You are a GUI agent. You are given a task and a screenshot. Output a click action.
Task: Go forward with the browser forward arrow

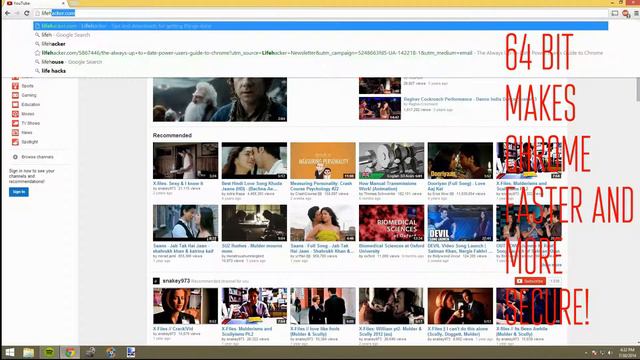click(17, 13)
